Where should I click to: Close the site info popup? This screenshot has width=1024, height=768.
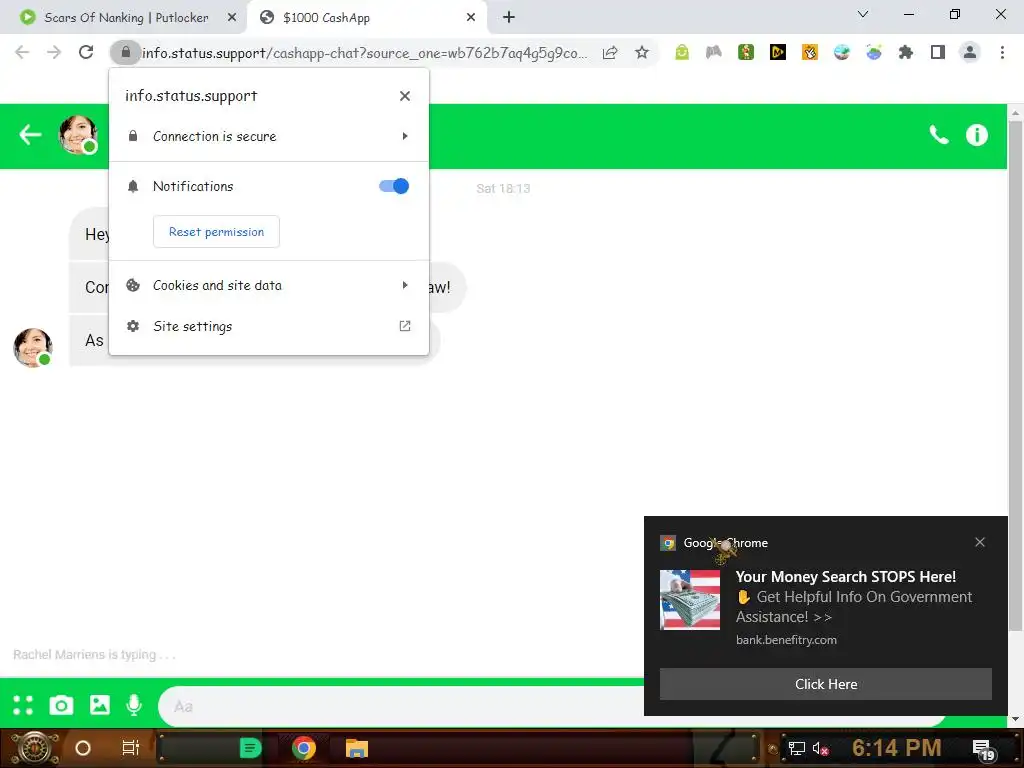405,96
